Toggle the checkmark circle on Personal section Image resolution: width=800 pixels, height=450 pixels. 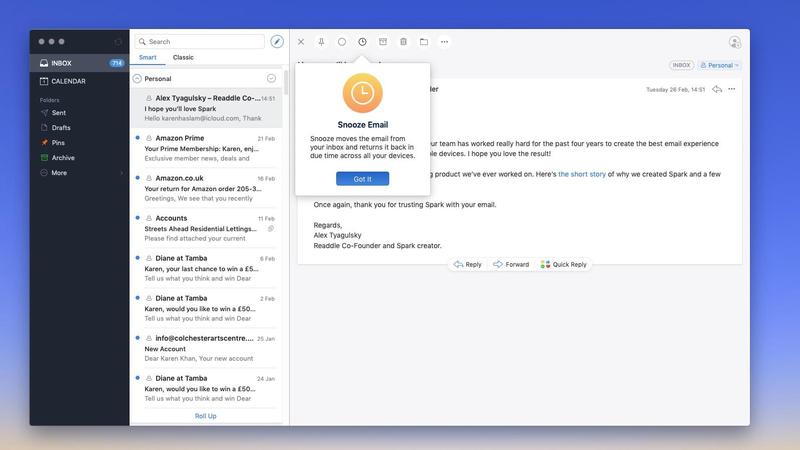click(271, 78)
